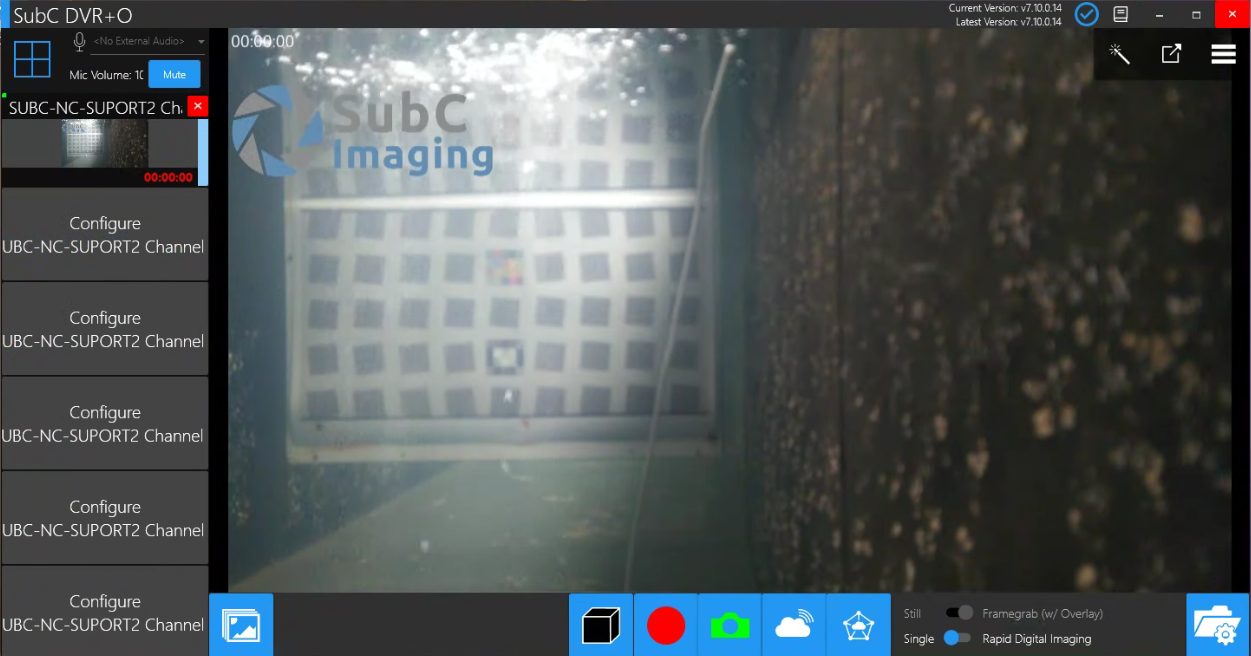
Task: Click the polygon network icon in bottom toolbar
Action: pos(858,625)
